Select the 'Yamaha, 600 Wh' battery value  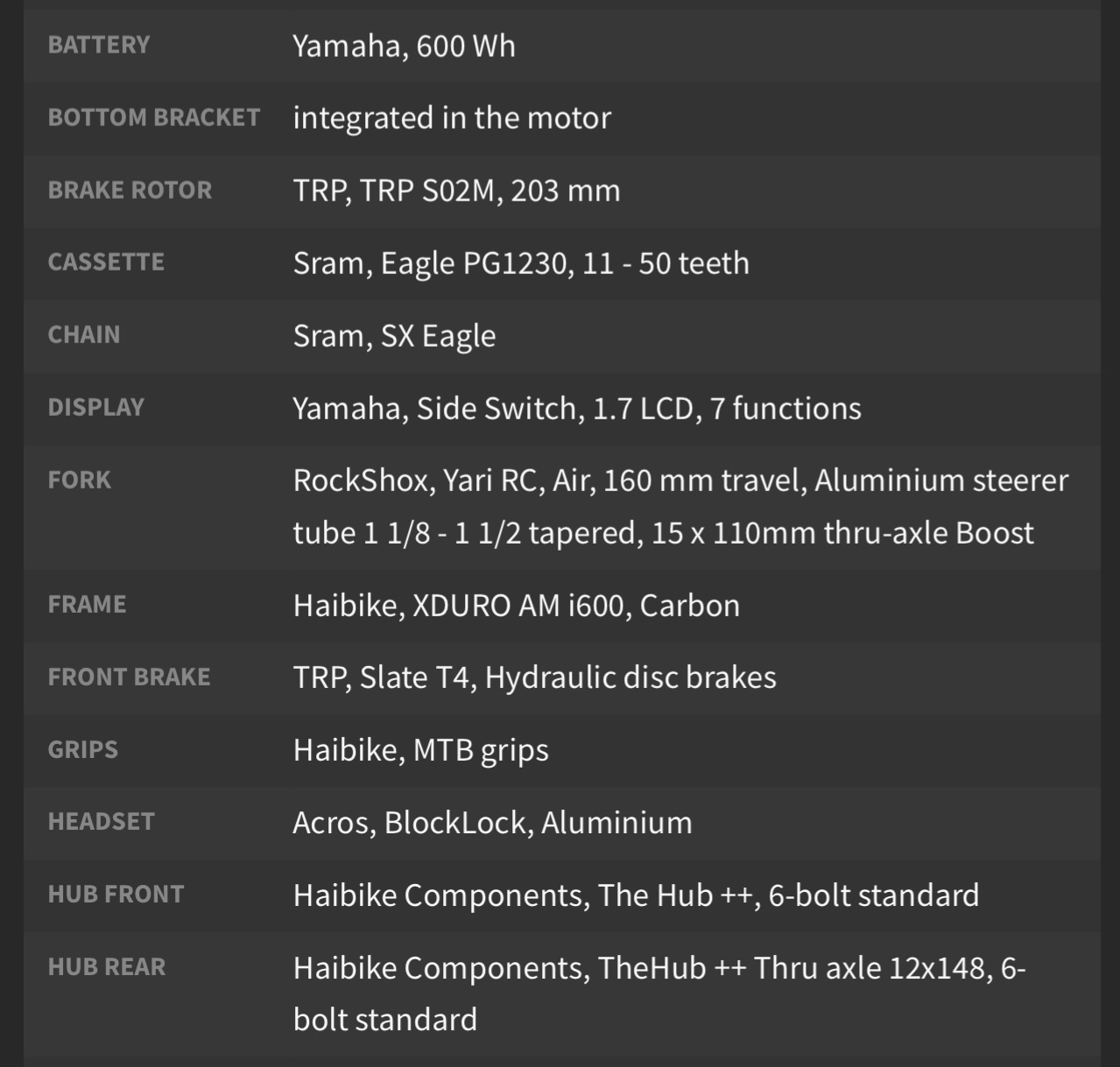[404, 46]
